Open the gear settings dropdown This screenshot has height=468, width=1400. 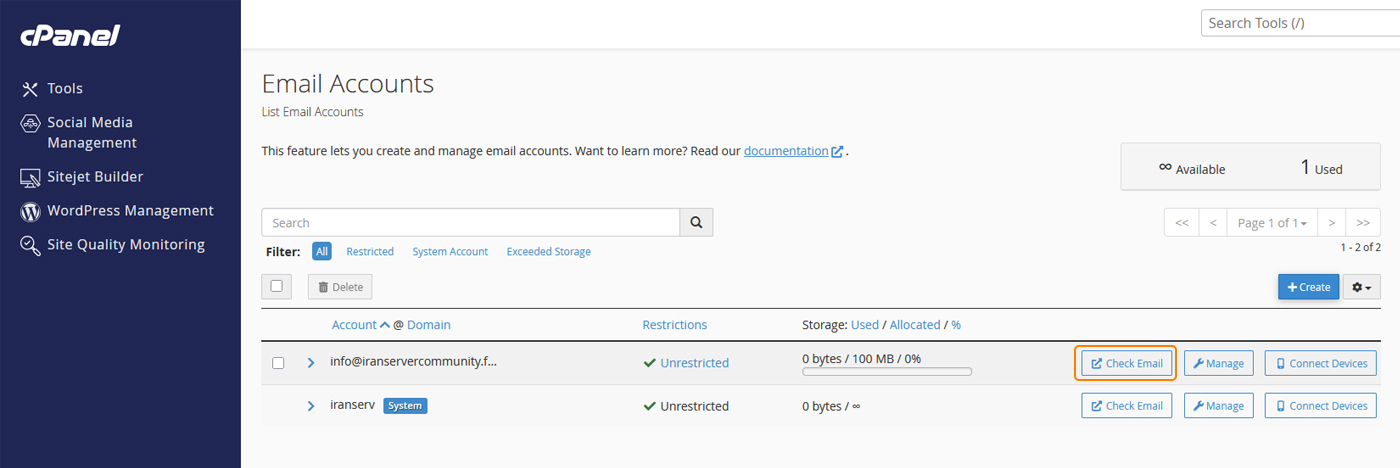tap(1361, 287)
